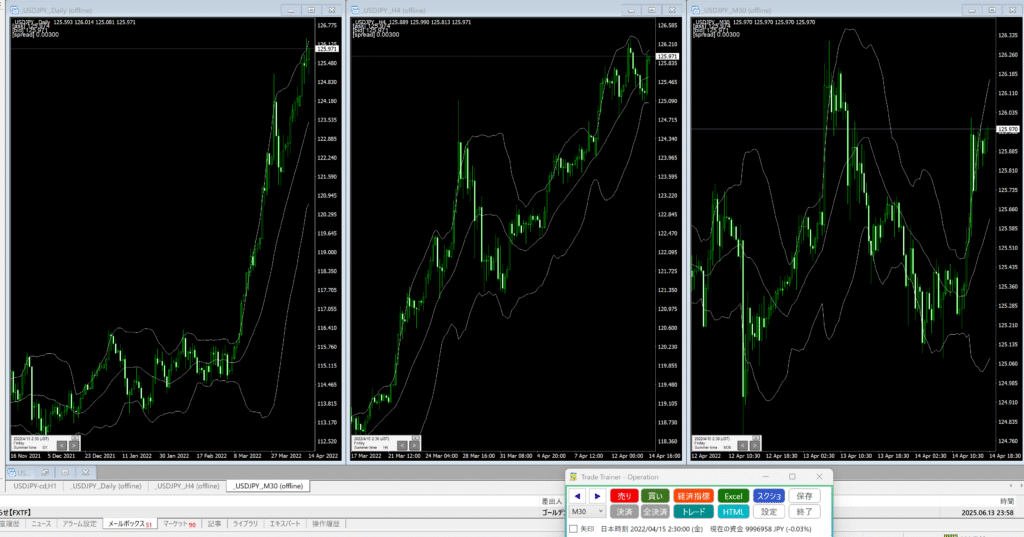The height and width of the screenshot is (537, 1024).
Task: Click the H4 chart's right arrow button
Action: [414, 446]
